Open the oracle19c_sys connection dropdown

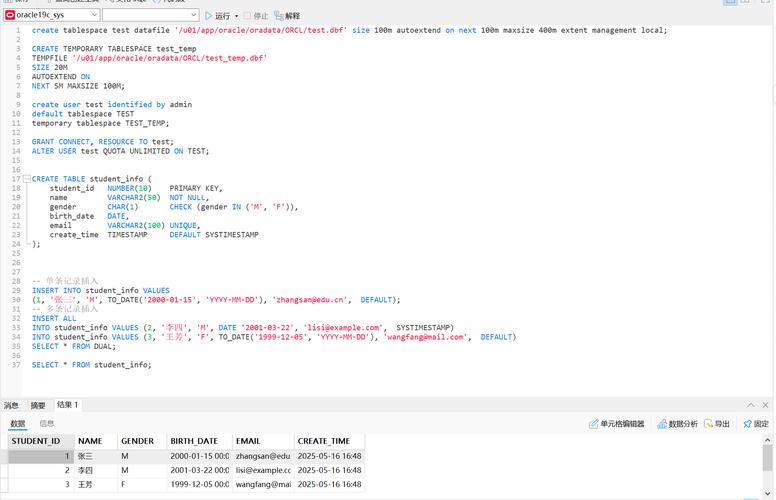[93, 16]
